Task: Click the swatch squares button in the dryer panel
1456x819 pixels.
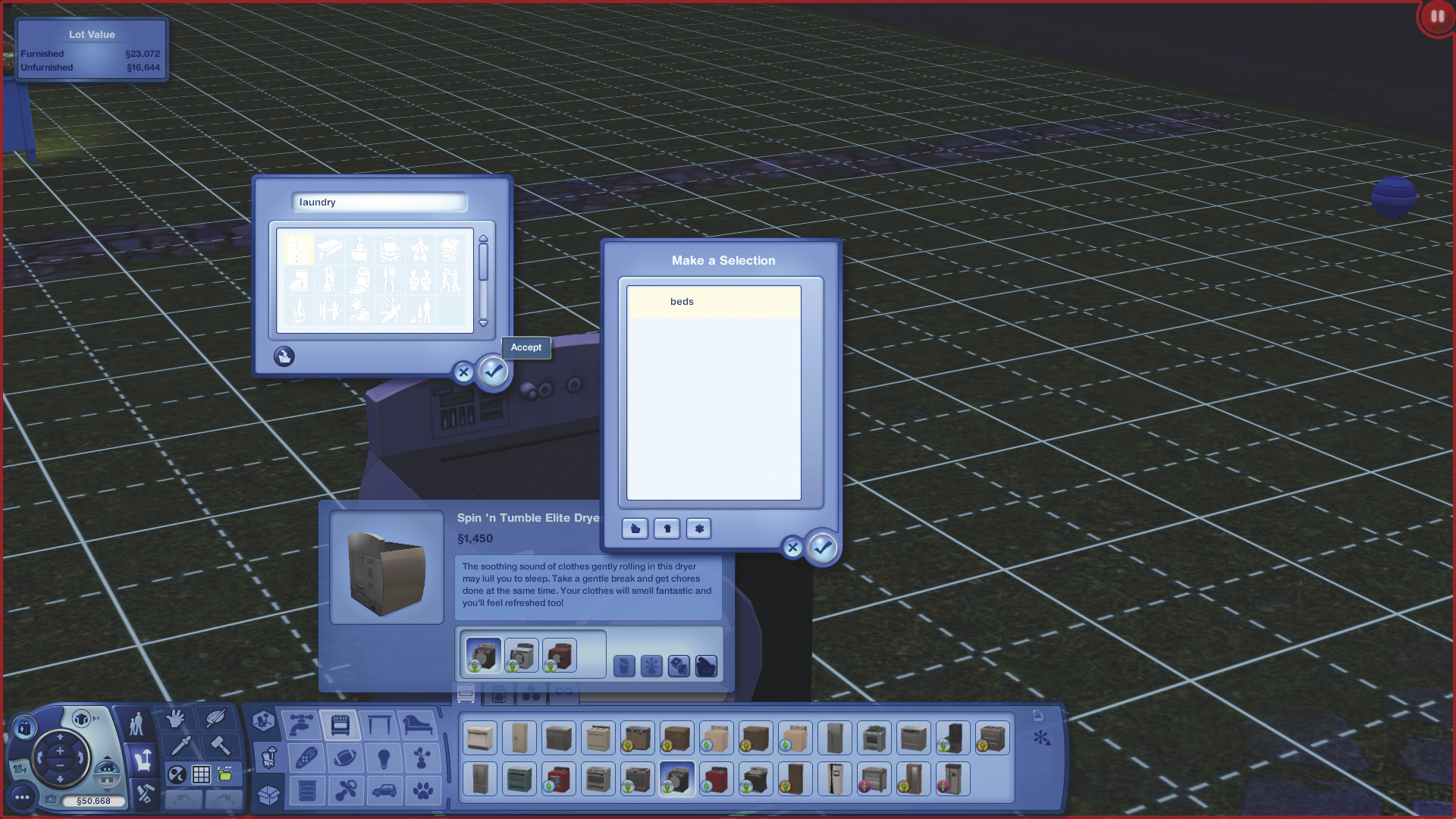Action: tap(679, 666)
